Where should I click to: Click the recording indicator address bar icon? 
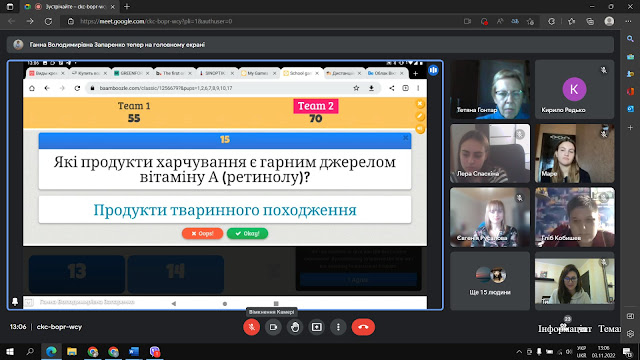484,21
